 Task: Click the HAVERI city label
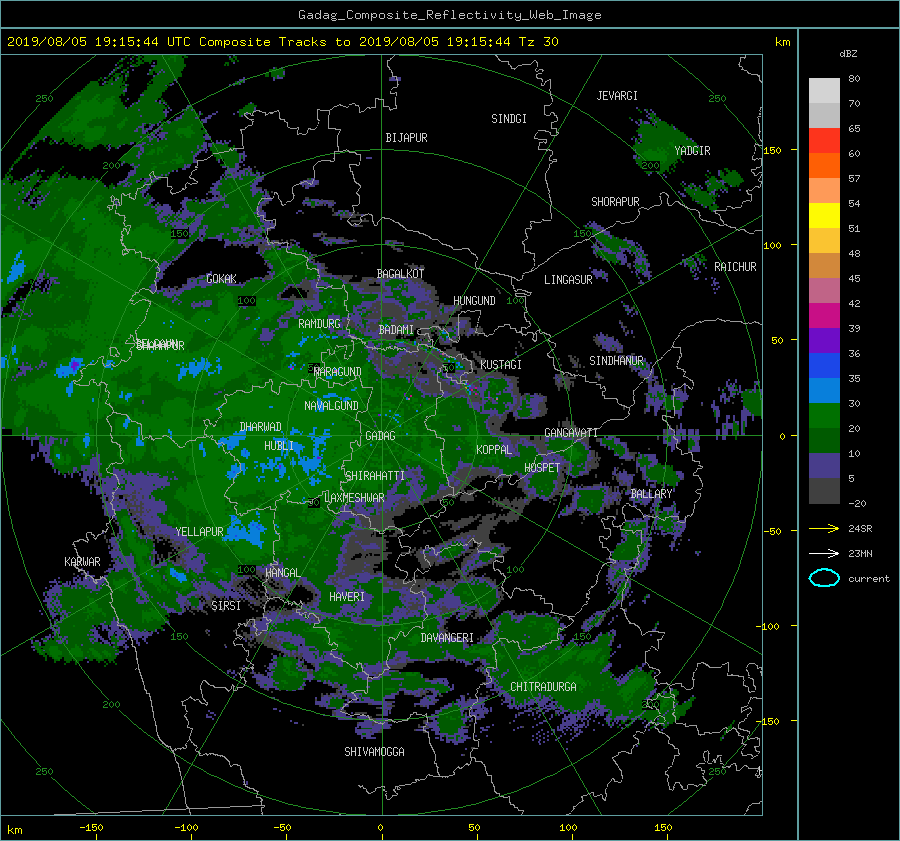(347, 597)
